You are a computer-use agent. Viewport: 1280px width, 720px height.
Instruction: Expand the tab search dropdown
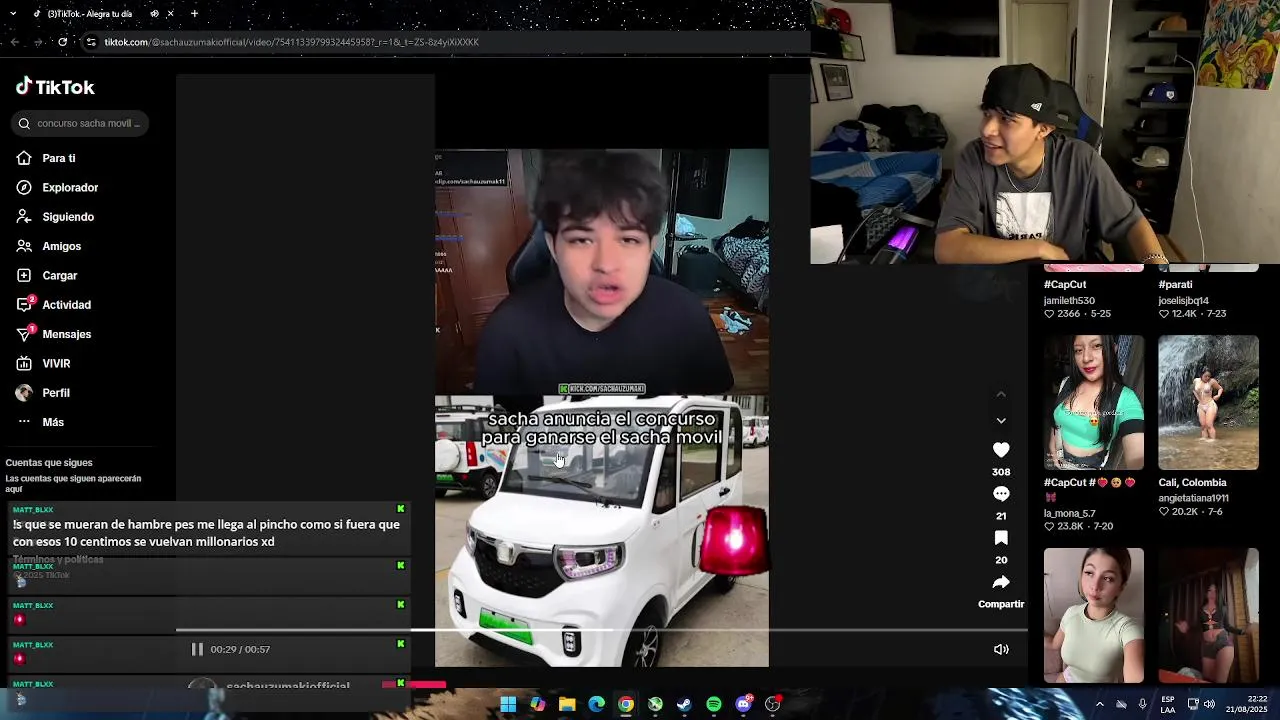click(x=12, y=14)
